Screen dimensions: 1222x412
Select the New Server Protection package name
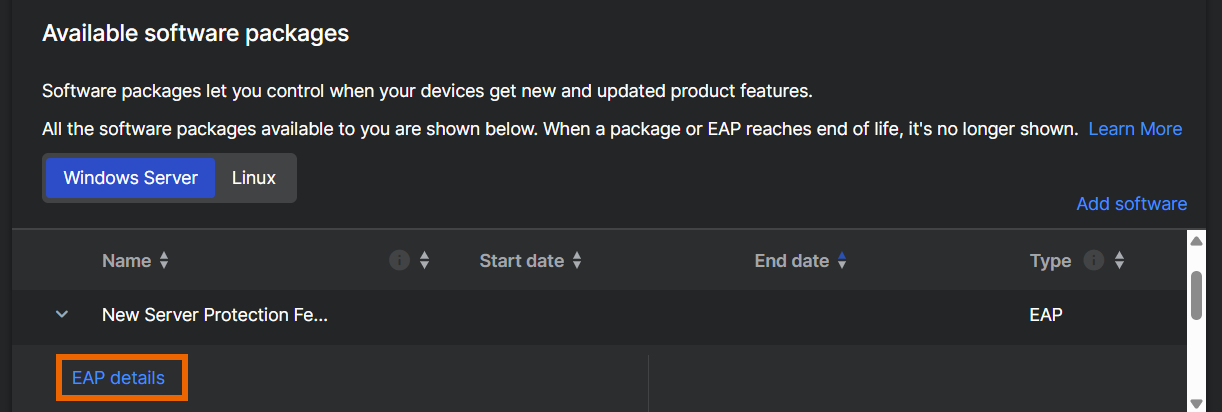(214, 314)
